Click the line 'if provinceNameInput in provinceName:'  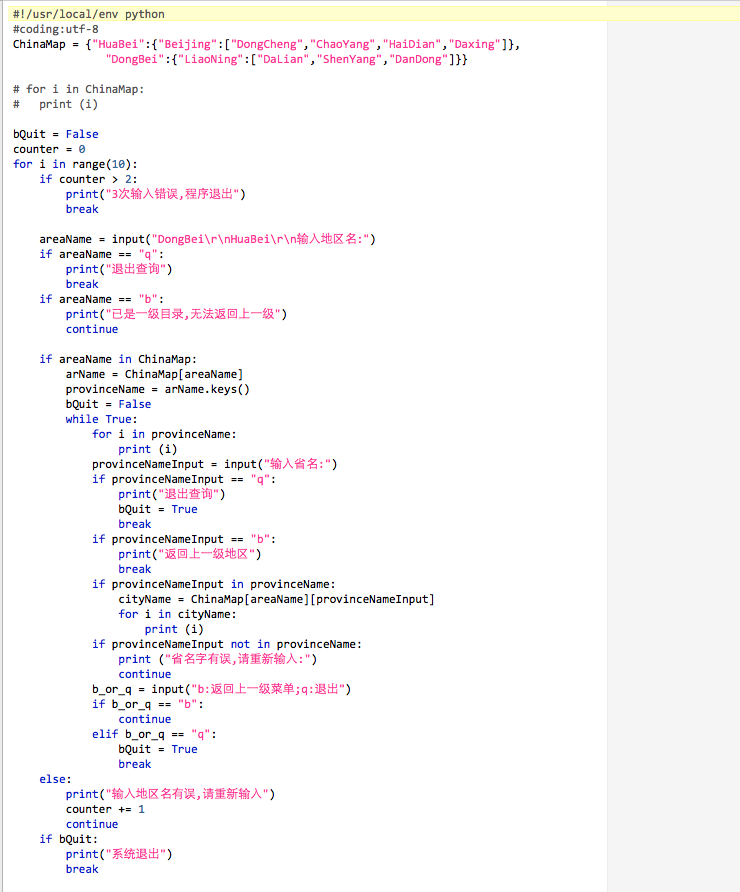[x=213, y=584]
